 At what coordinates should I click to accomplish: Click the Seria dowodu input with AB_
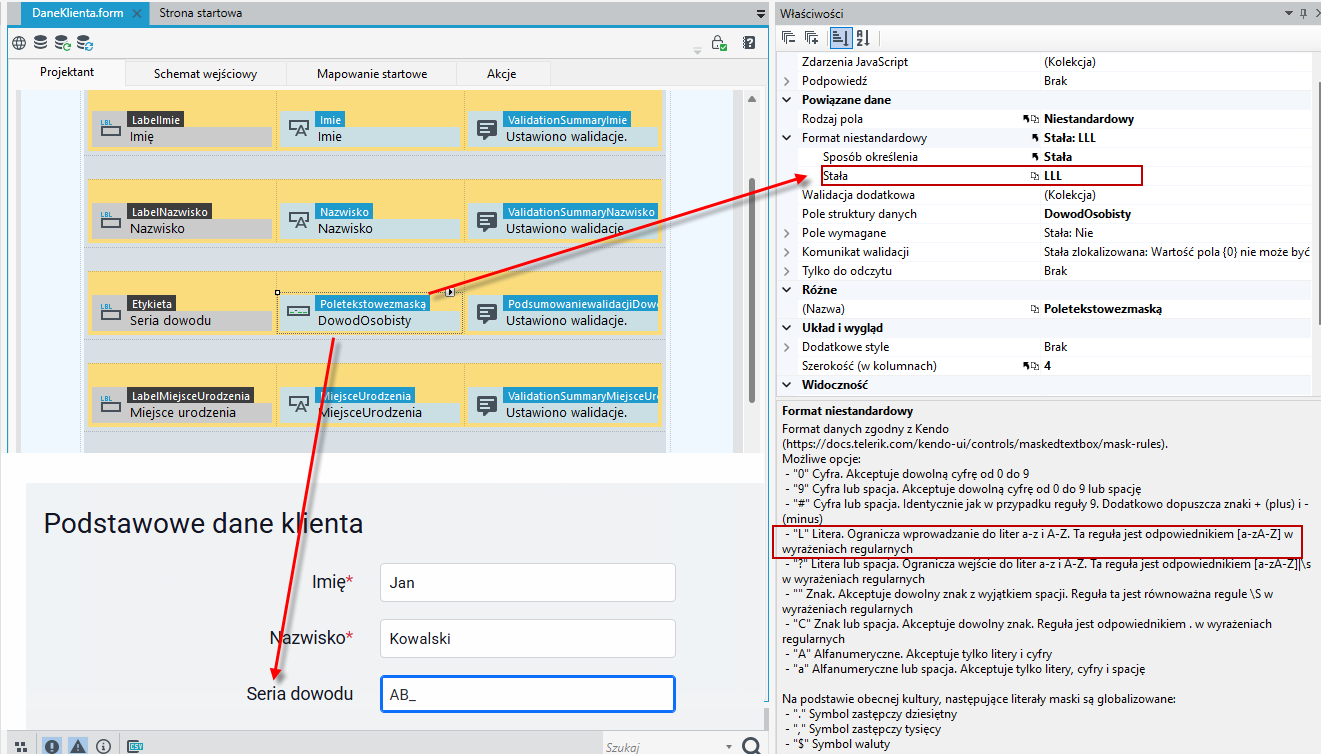tap(527, 694)
